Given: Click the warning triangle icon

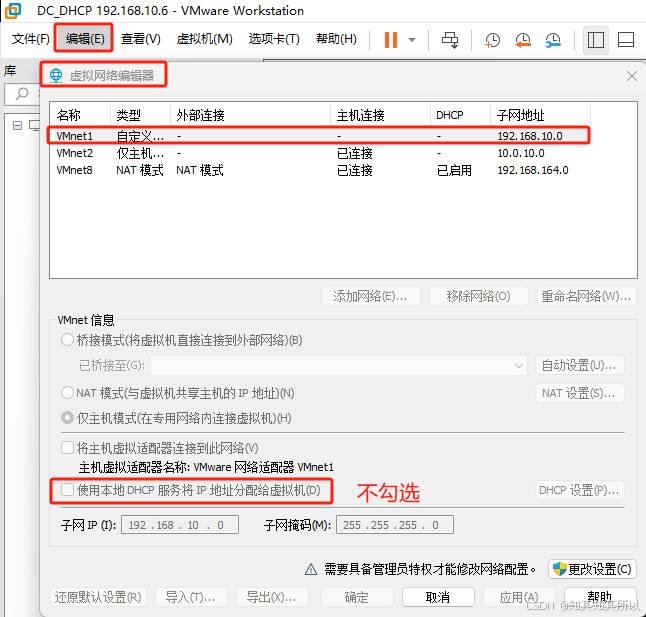Looking at the screenshot, I should click(x=311, y=570).
